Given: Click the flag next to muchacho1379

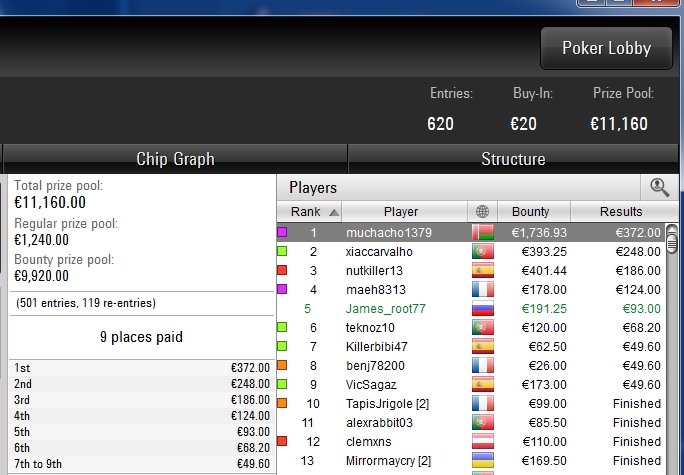Looking at the screenshot, I should coord(483,232).
